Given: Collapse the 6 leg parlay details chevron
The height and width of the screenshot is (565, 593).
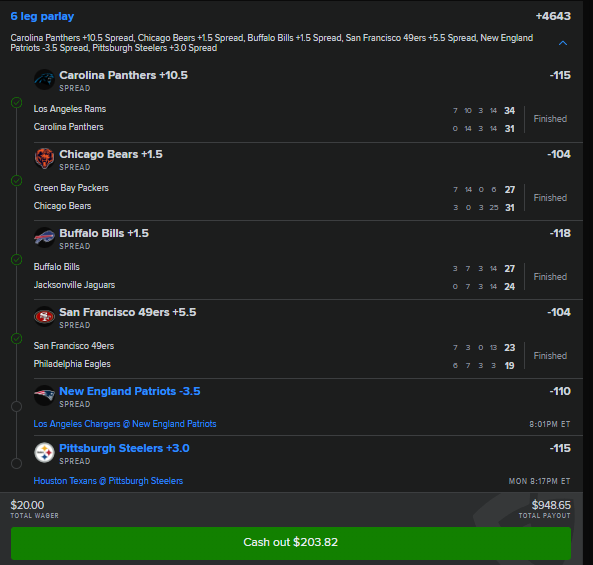Looking at the screenshot, I should point(563,43).
